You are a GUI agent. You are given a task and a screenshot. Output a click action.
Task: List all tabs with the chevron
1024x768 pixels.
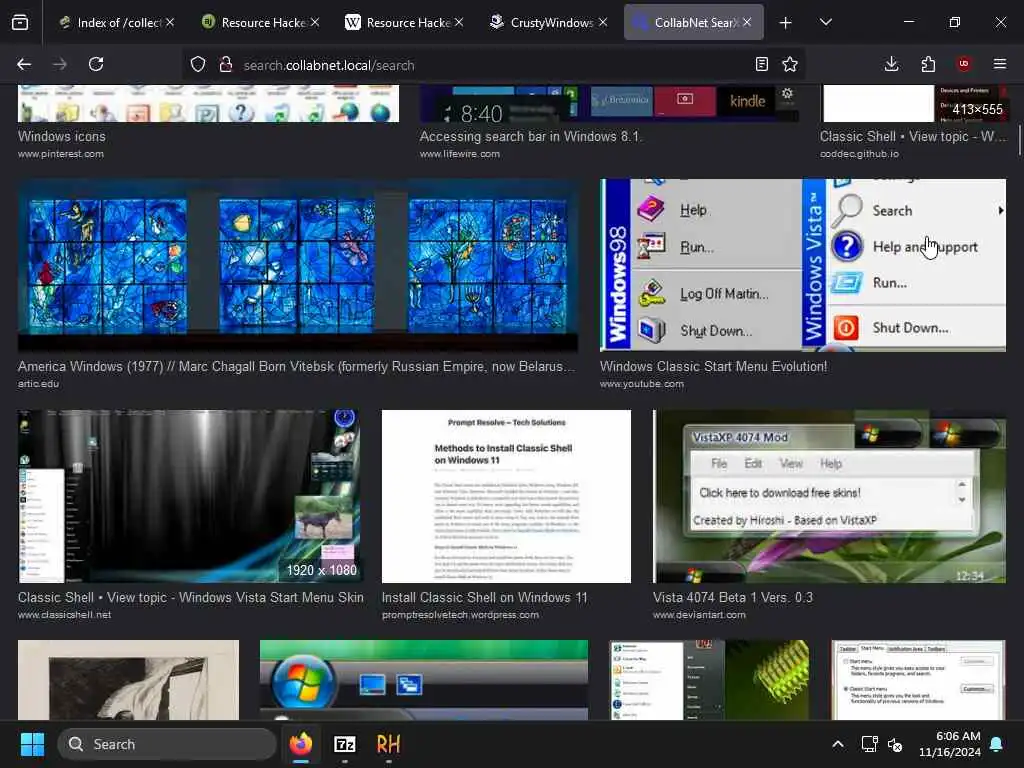point(826,22)
